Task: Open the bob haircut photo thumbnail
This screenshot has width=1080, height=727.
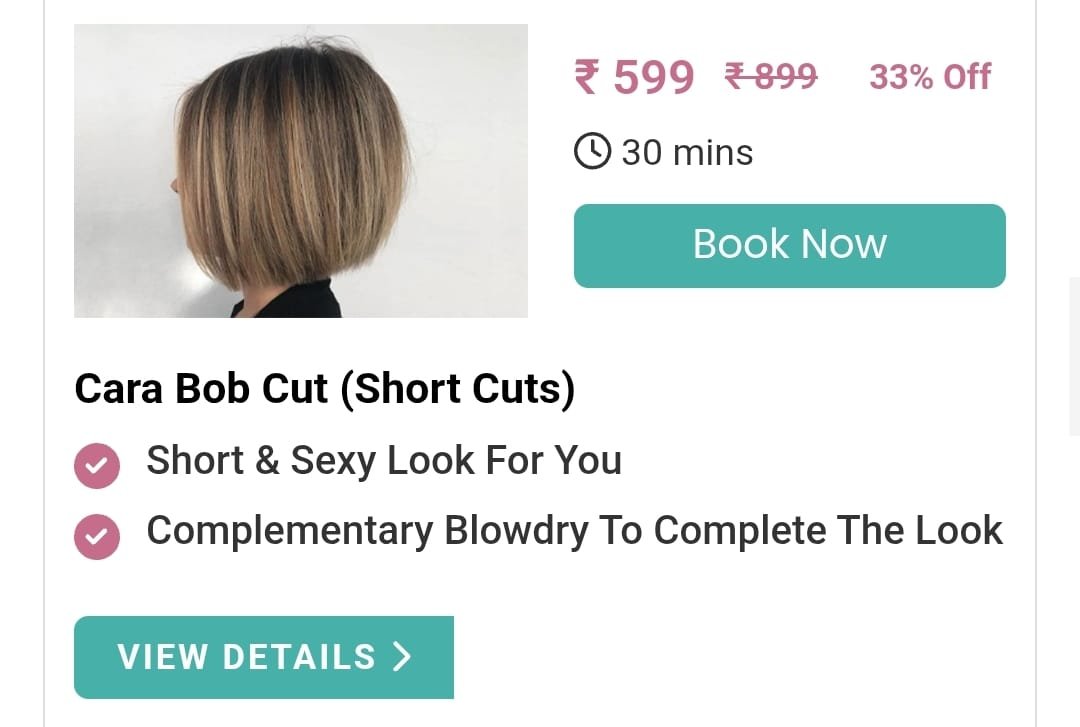Action: click(x=301, y=171)
